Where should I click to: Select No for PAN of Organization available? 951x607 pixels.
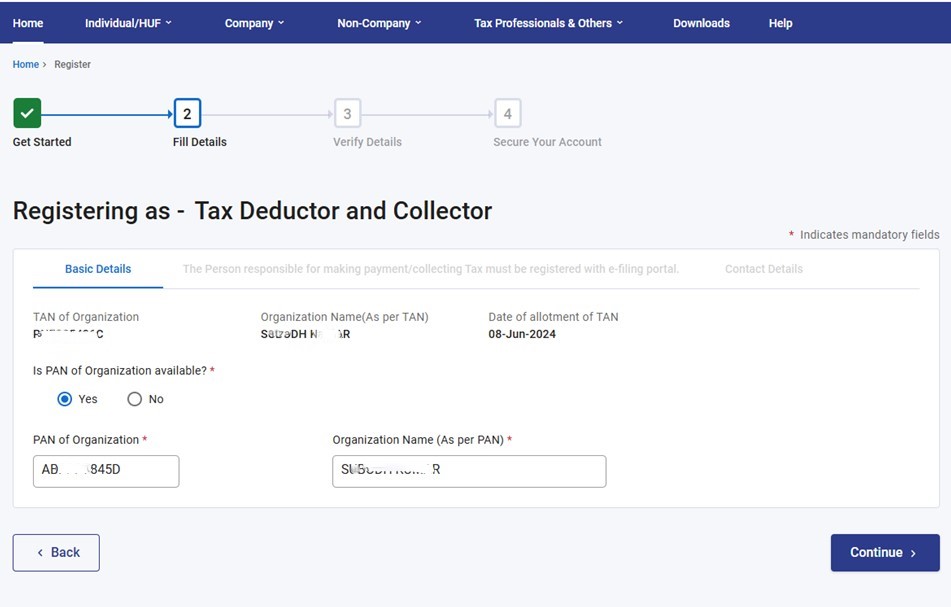click(x=135, y=399)
